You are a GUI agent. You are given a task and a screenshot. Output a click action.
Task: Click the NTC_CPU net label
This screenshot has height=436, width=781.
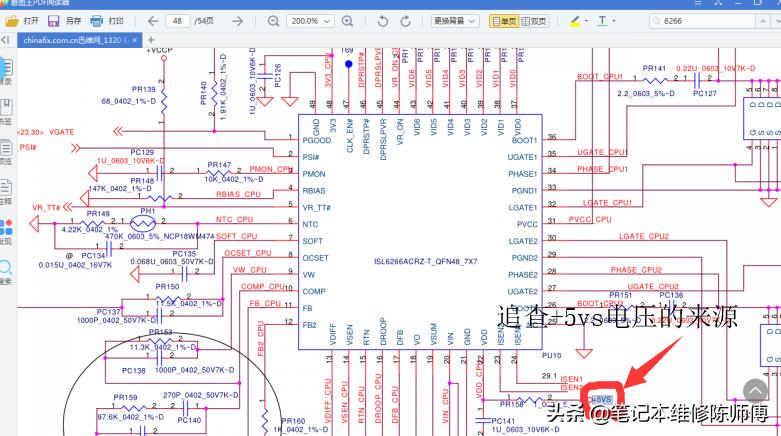tap(234, 219)
